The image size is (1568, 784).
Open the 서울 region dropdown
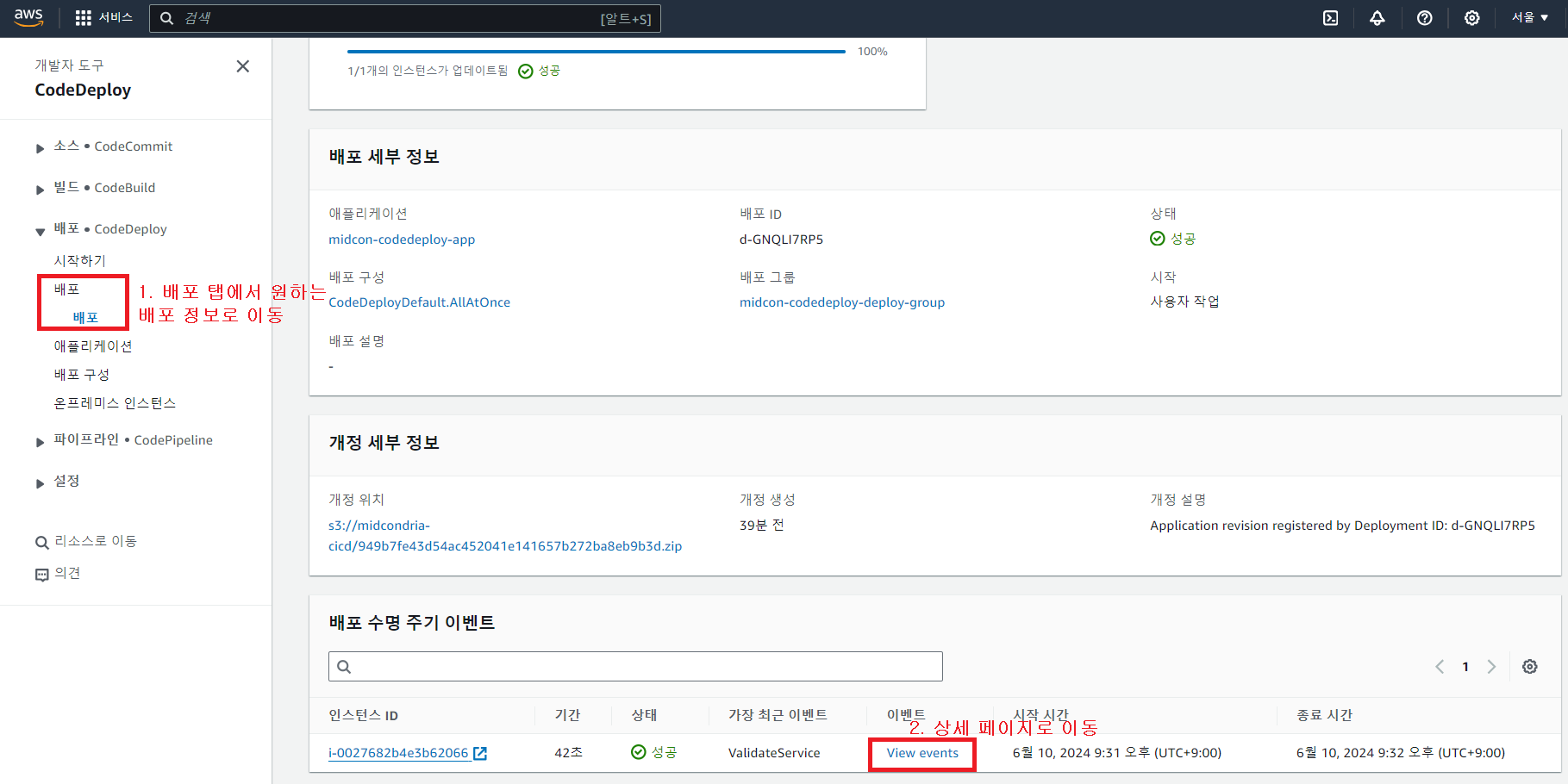pyautogui.click(x=1530, y=18)
